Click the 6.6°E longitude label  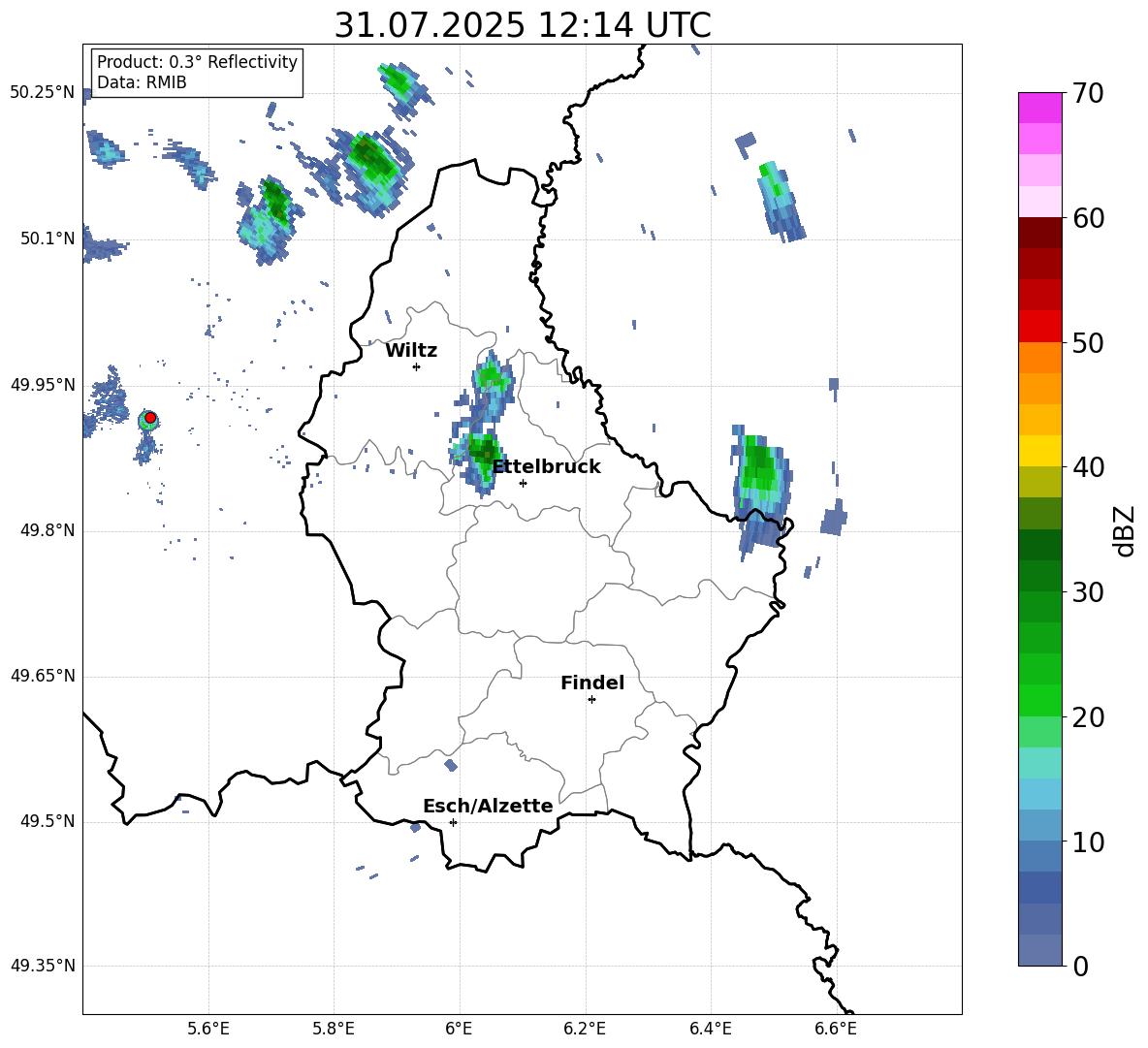coord(836,1029)
